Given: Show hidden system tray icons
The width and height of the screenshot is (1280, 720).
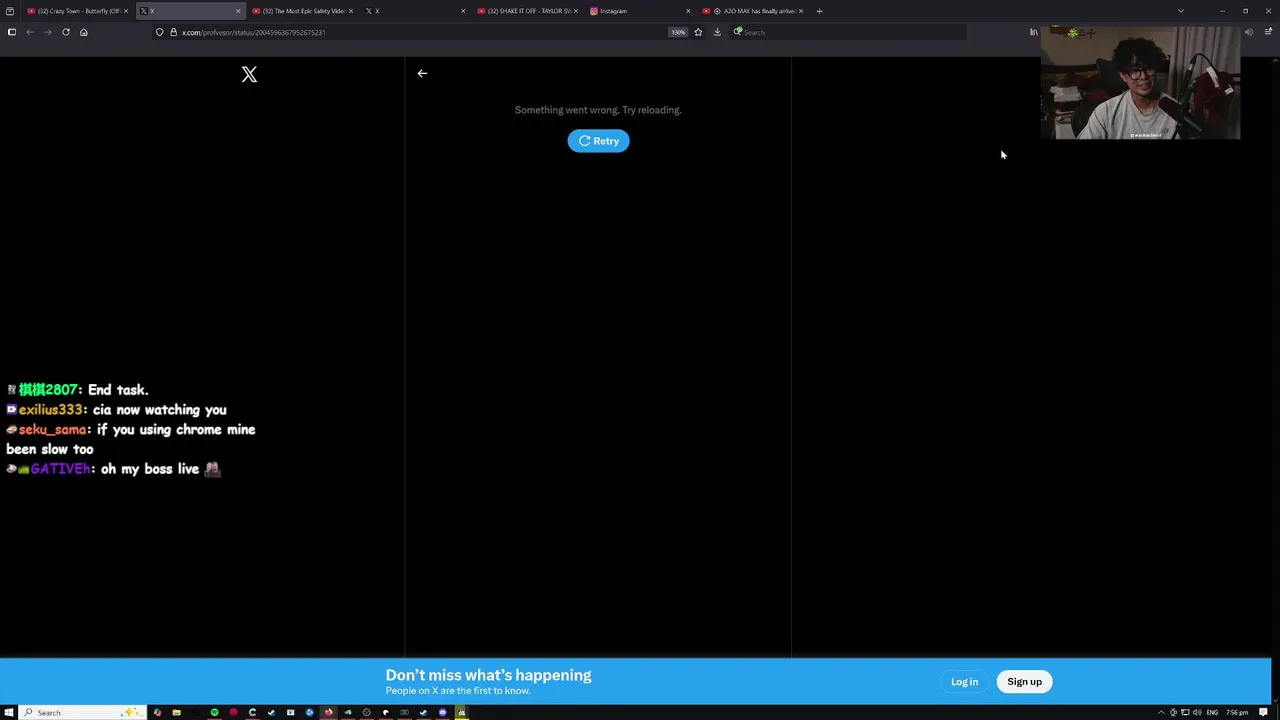Looking at the screenshot, I should click(x=1161, y=712).
